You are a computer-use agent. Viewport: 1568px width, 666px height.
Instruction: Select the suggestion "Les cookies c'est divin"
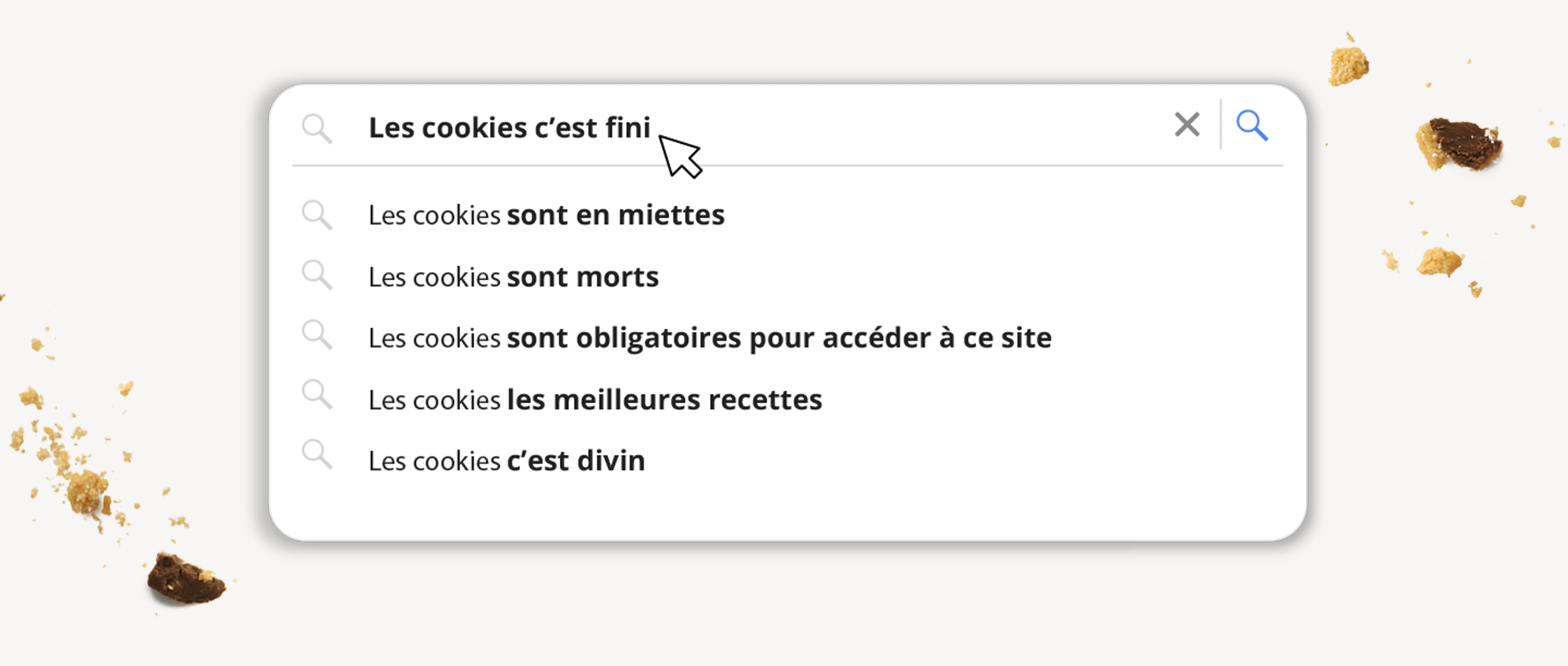507,461
